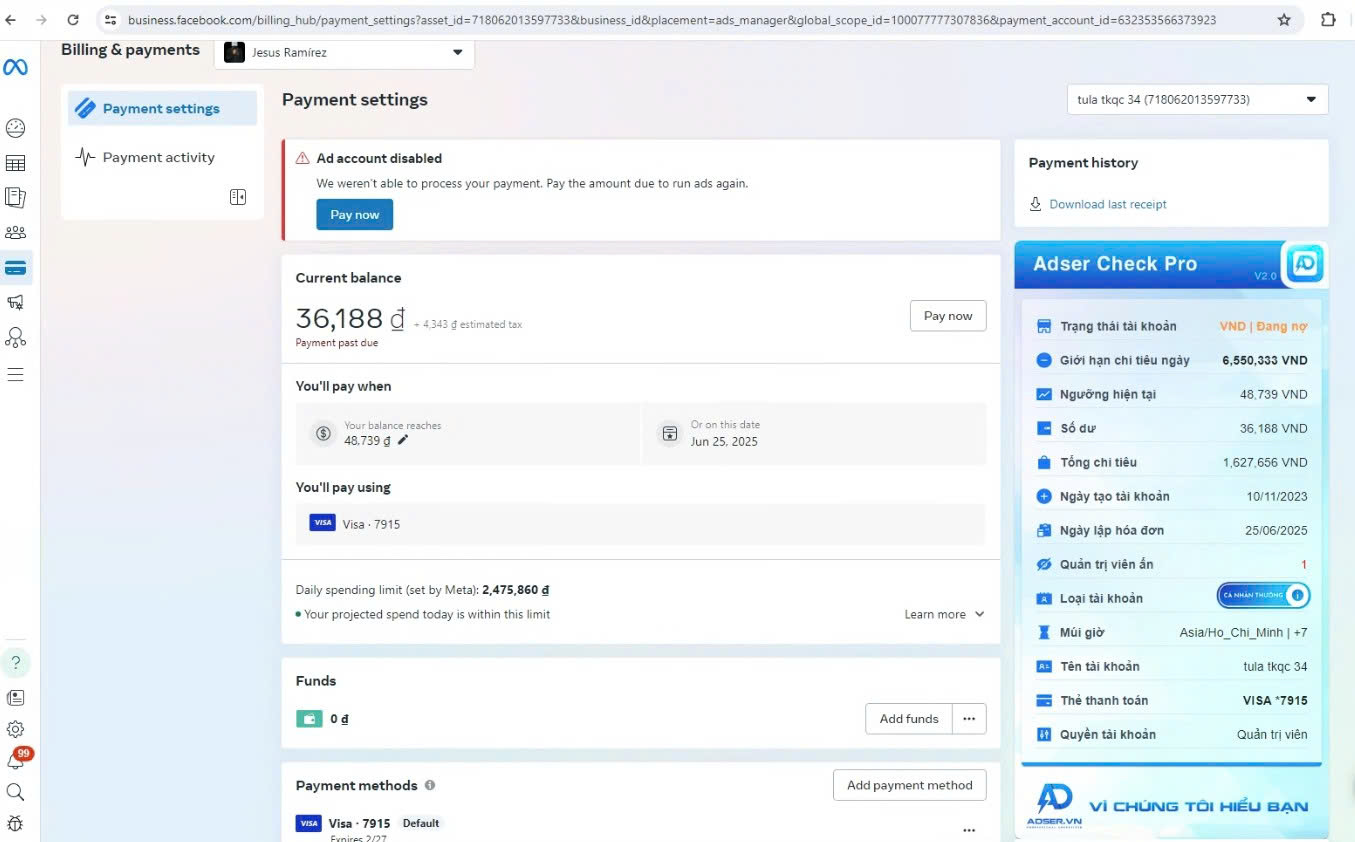This screenshot has width=1355, height=842.
Task: Open the Audiences people icon
Action: pos(15,233)
